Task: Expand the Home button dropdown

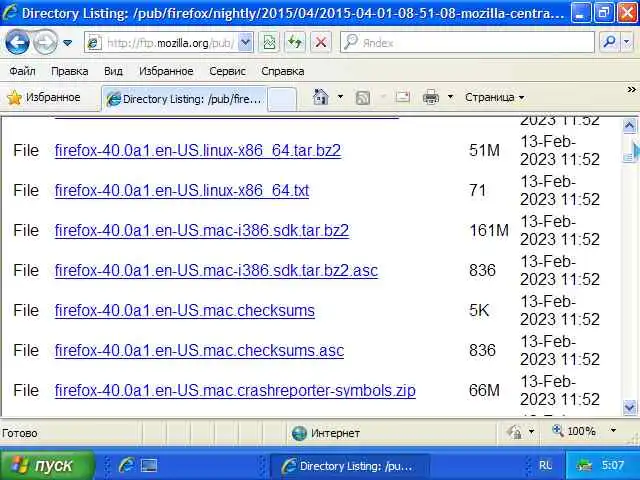Action: [340, 97]
